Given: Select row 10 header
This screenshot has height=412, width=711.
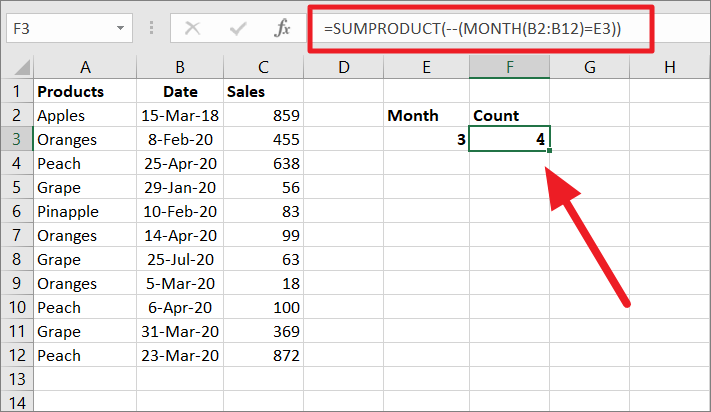Looking at the screenshot, I should tap(17, 307).
